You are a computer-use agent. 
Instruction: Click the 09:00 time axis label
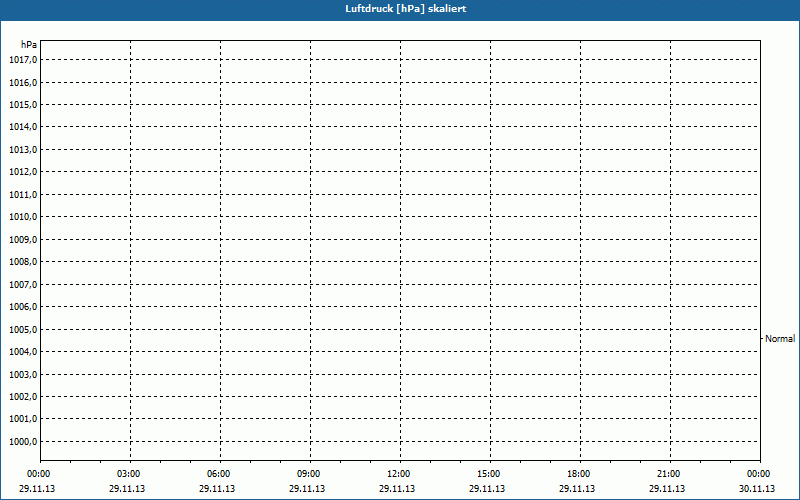[x=309, y=474]
